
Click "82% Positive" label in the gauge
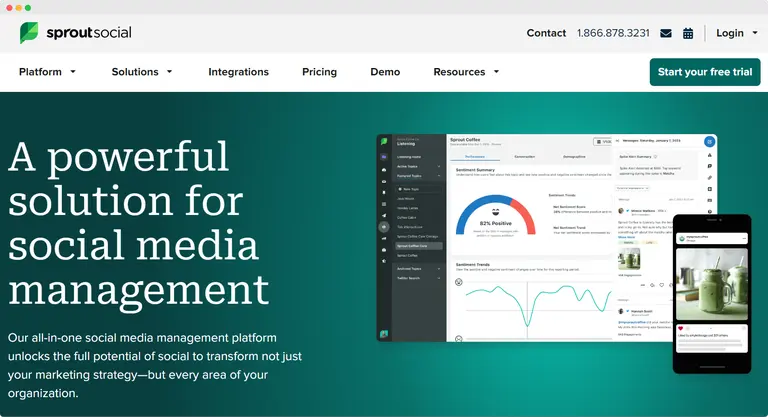coord(496,223)
